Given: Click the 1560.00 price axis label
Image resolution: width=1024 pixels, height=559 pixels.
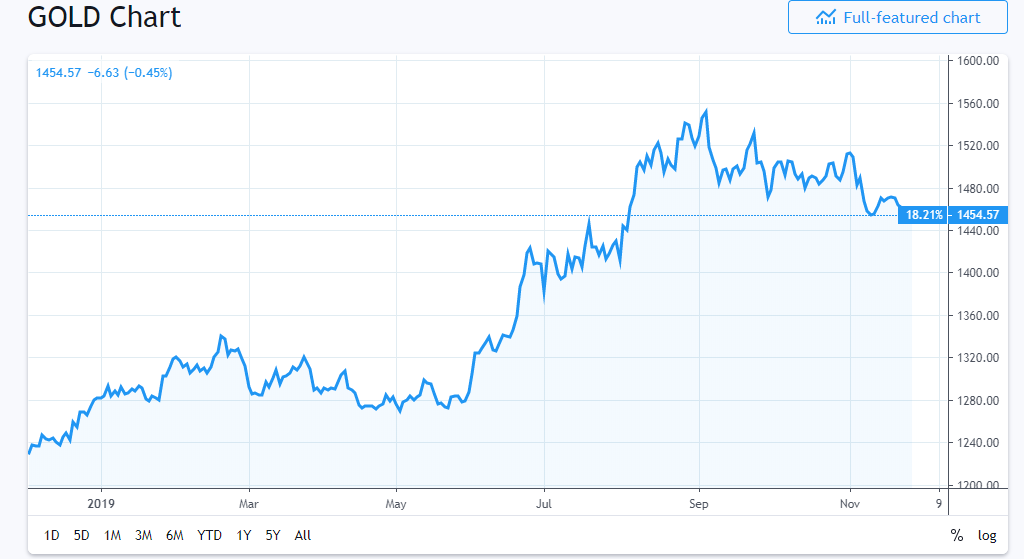Looking at the screenshot, I should pos(978,103).
